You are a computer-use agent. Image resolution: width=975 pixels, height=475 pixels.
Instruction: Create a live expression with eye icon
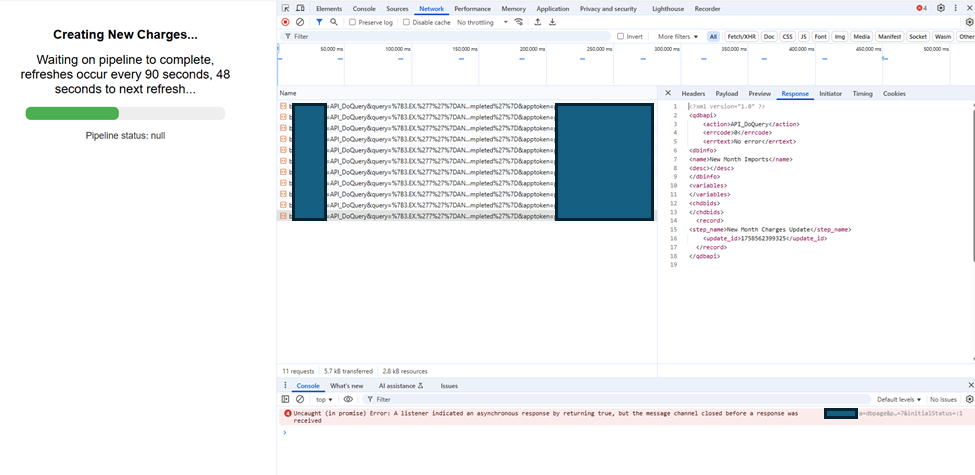click(348, 399)
